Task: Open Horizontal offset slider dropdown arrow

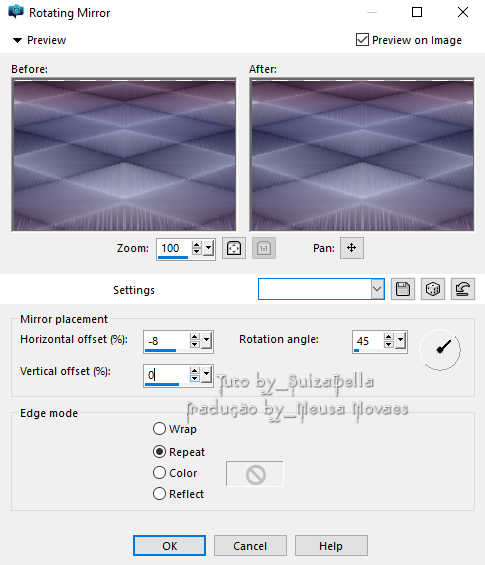Action: 206,341
